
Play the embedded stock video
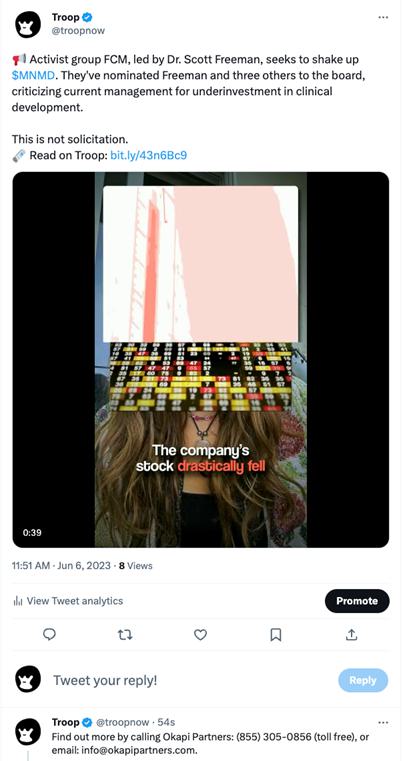(x=201, y=360)
